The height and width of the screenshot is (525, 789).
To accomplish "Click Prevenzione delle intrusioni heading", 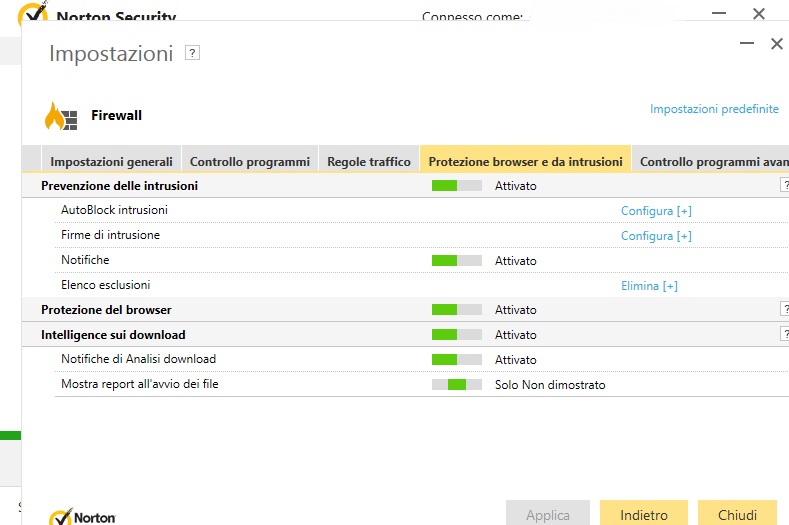I will click(119, 186).
